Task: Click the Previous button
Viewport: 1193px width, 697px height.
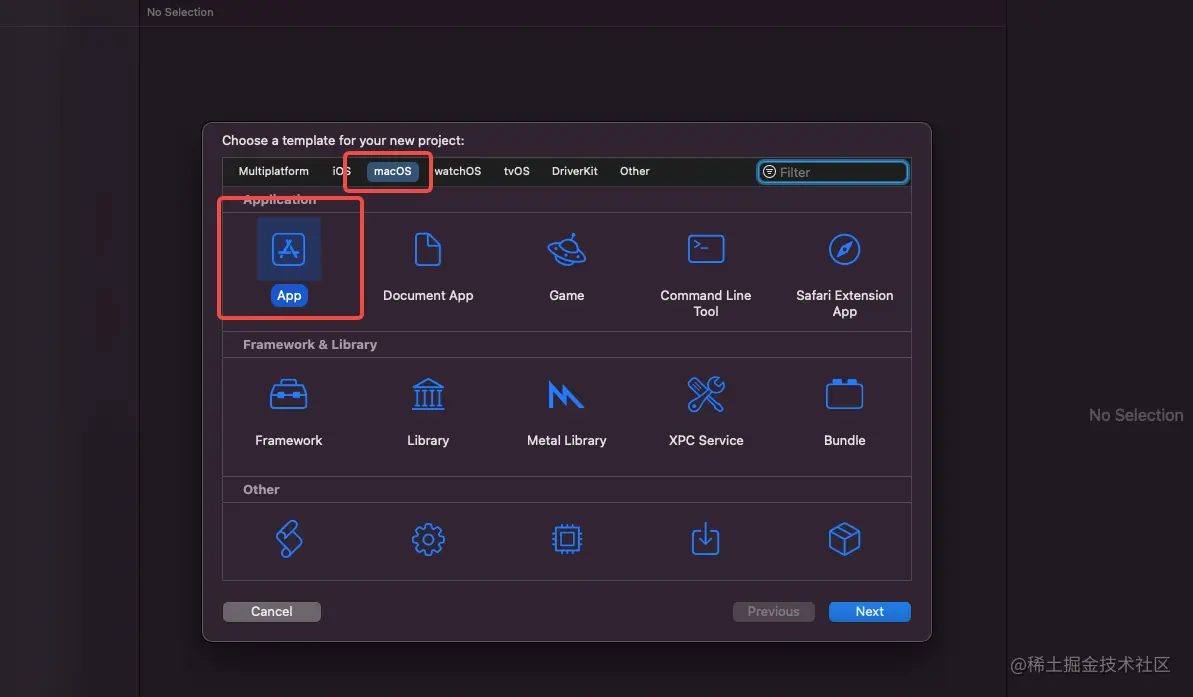Action: coord(773,612)
